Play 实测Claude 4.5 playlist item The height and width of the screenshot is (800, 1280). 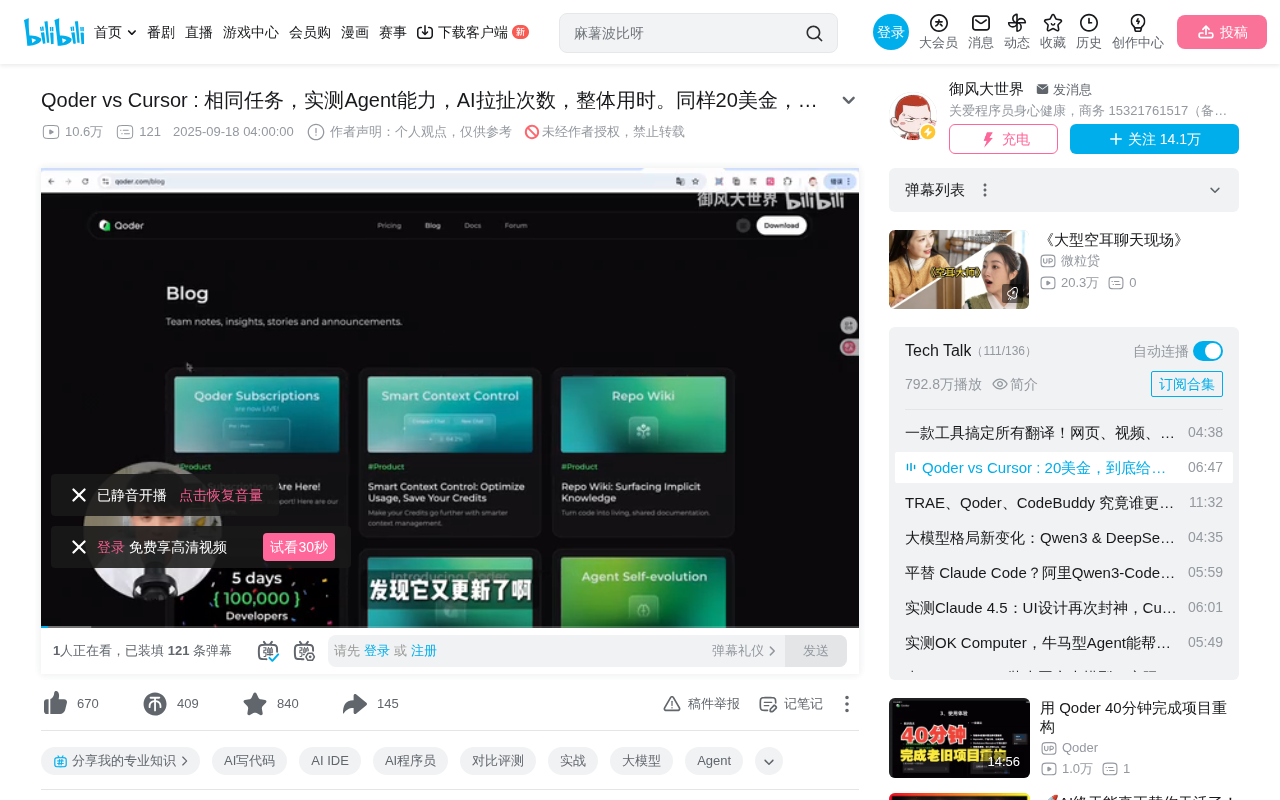1064,607
